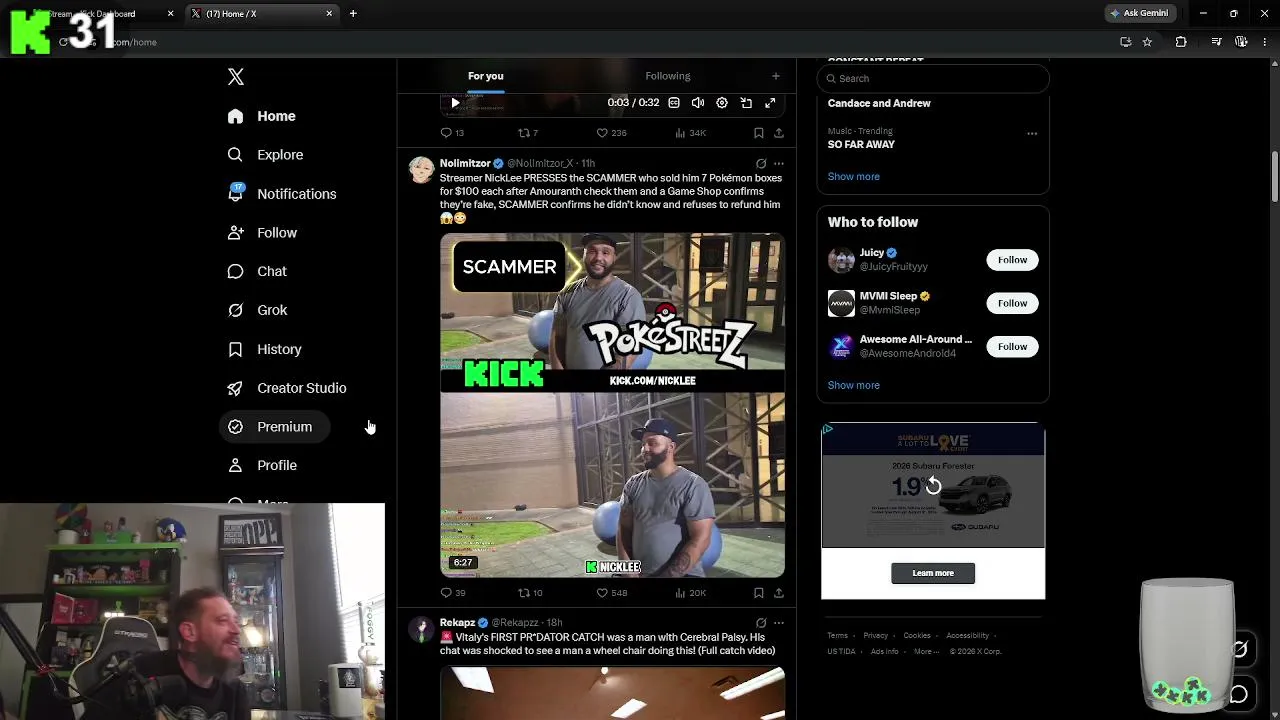View analytics of the 34K views post
The image size is (1280, 720).
pos(690,133)
